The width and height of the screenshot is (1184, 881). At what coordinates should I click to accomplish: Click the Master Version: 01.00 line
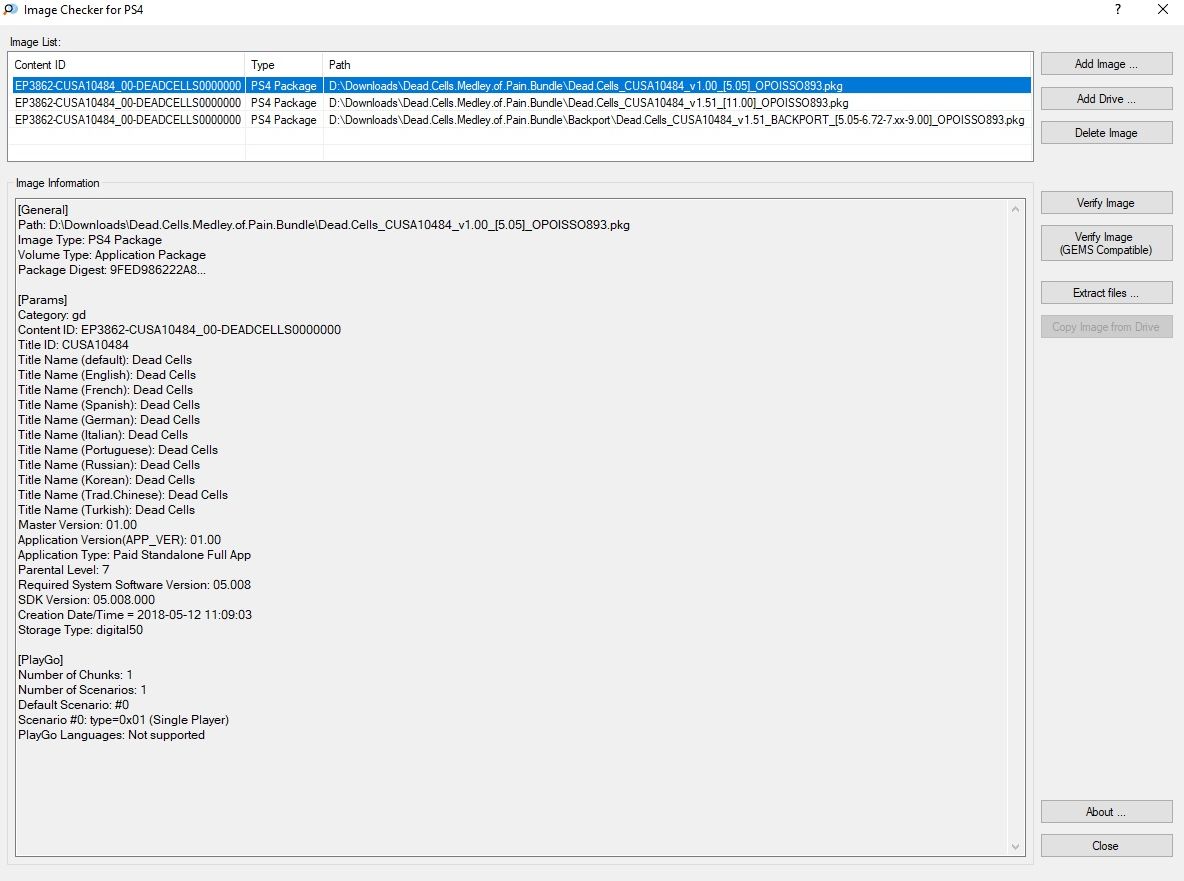coord(78,525)
